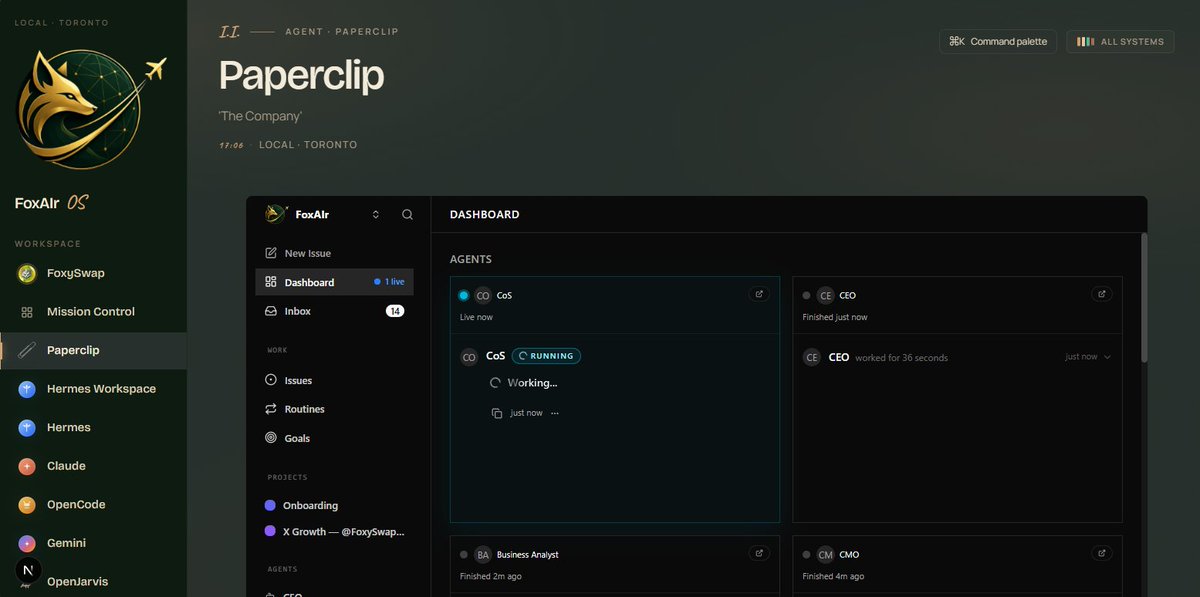Click the Claude workspace icon

tap(27, 466)
